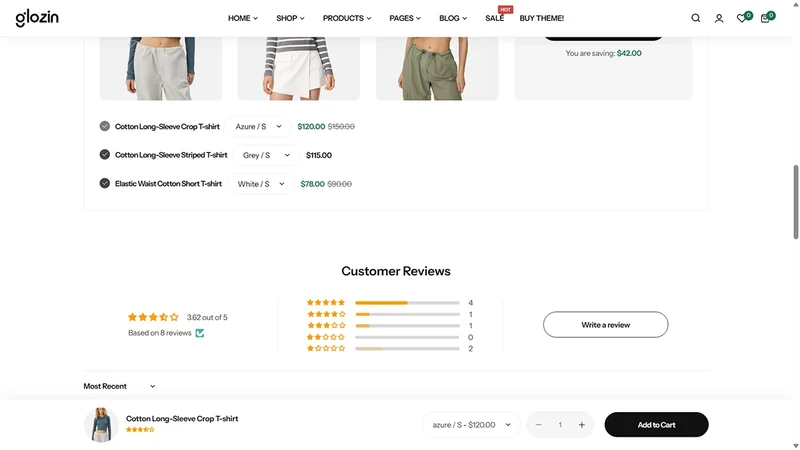Open sticky bar product thumbnail
Image resolution: width=800 pixels, height=450 pixels.
[101, 424]
